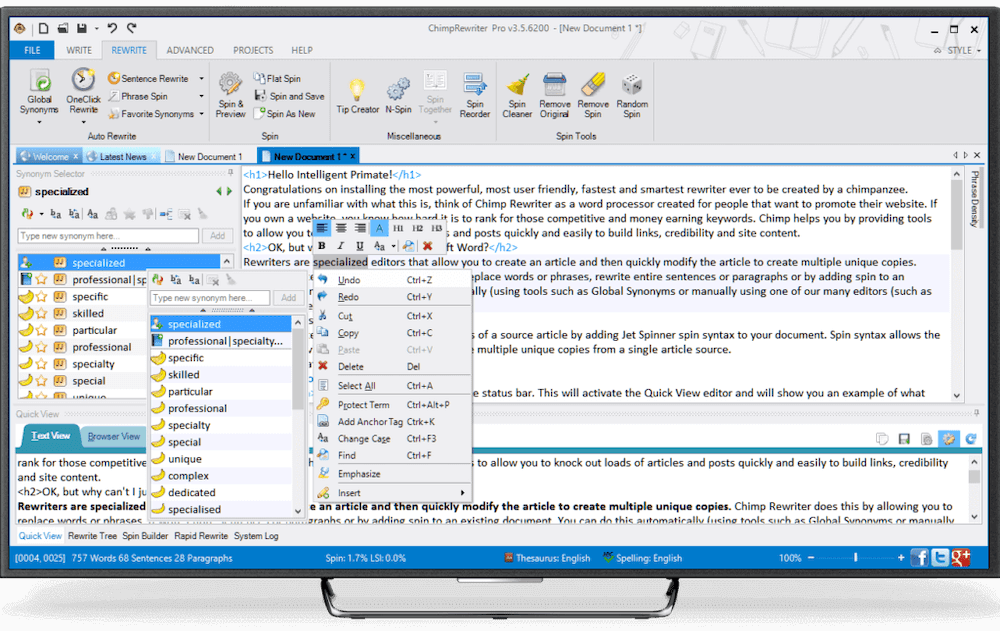
Task: Click Spin and Save
Action: pyautogui.click(x=290, y=96)
